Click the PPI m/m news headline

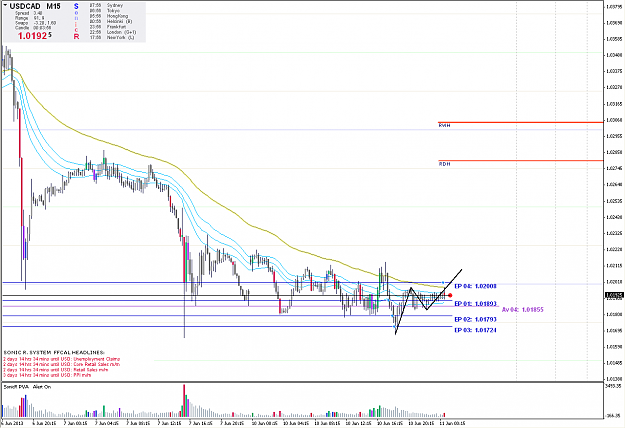coord(47,375)
